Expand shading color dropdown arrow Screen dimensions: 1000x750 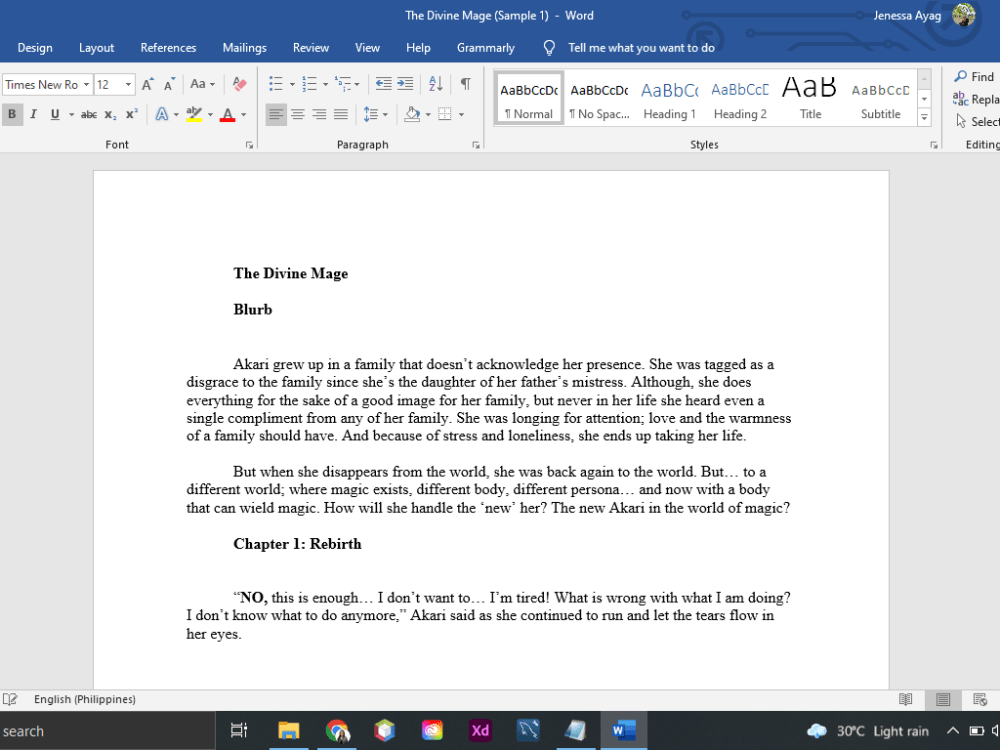pos(428,115)
